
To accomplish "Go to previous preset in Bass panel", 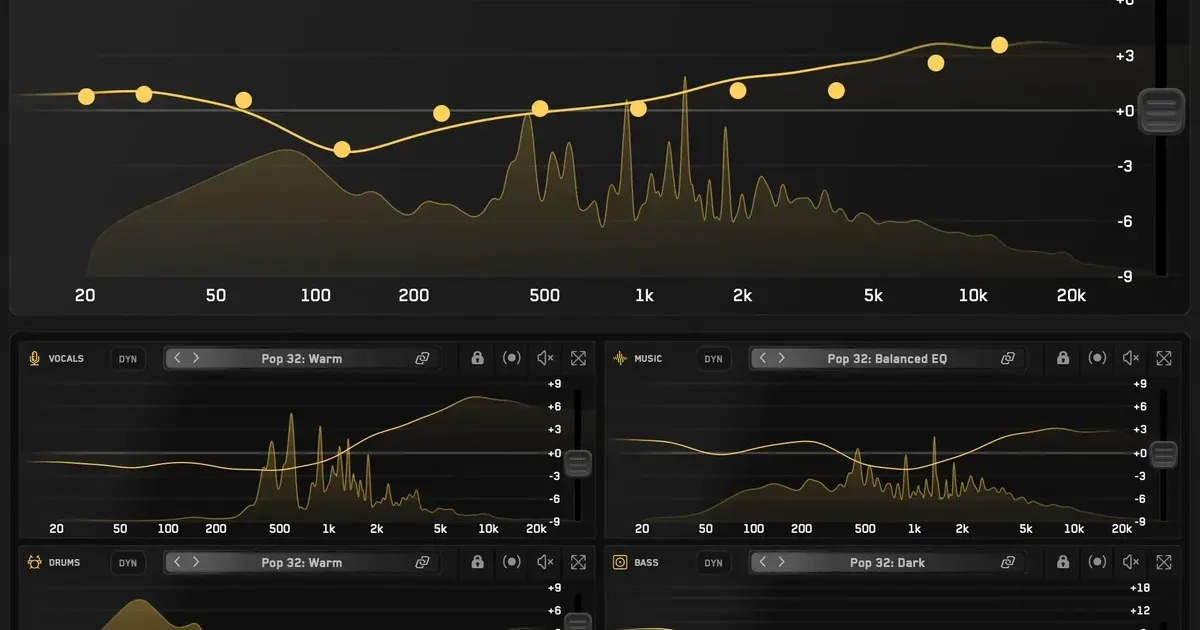I will [x=763, y=562].
